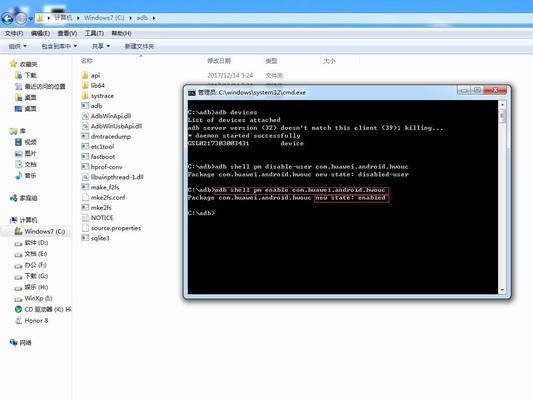
Task: Select WinXp (I:) drive in sidebar
Action: coord(33,298)
